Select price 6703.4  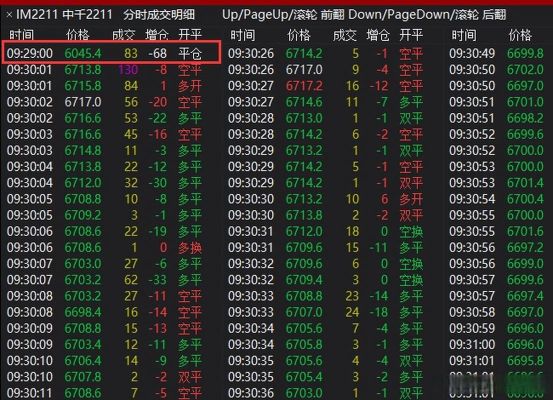(x=83, y=345)
